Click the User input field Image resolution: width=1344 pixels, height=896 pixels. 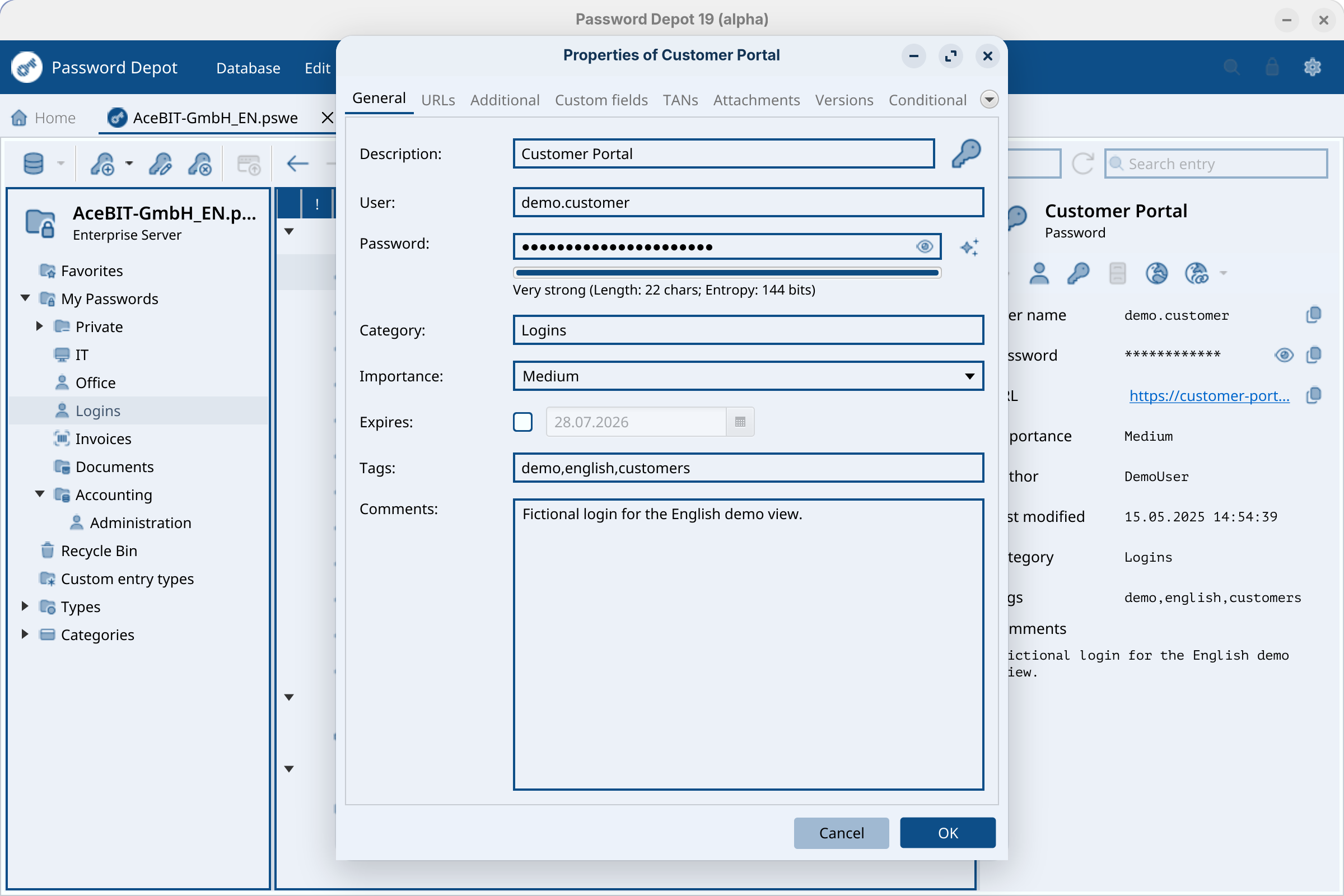tap(748, 202)
